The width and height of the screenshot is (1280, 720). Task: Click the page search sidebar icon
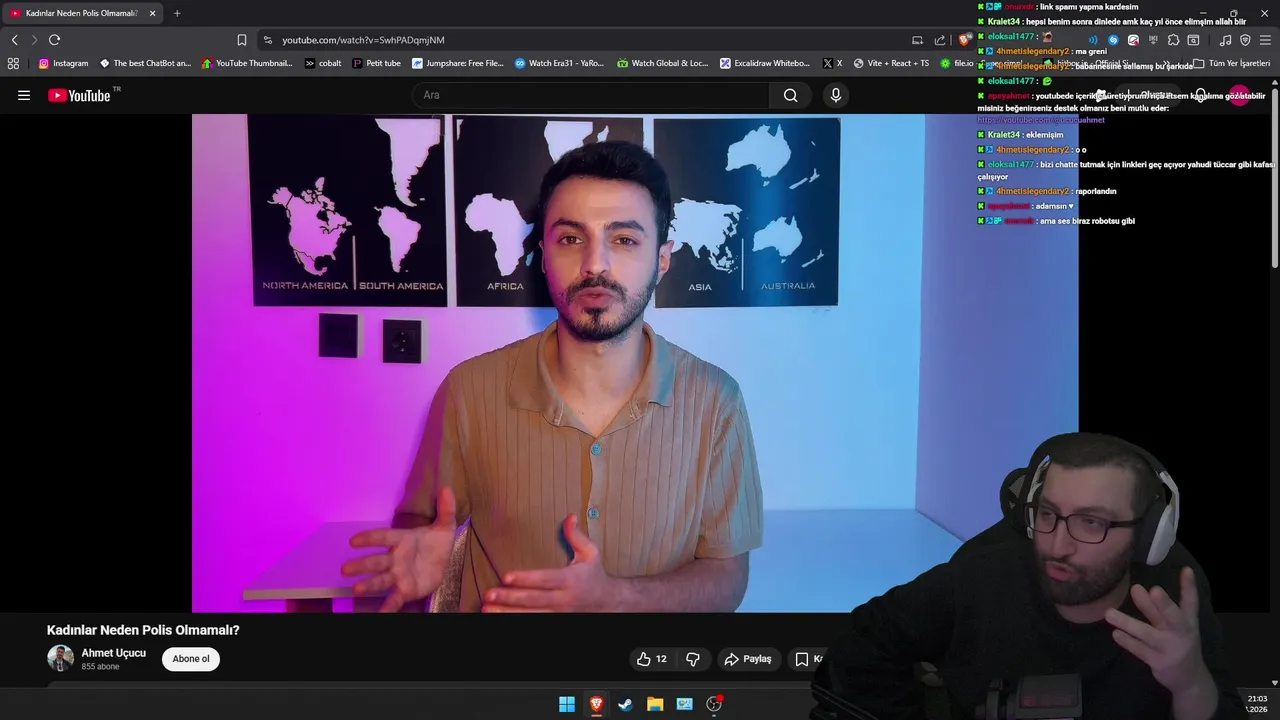[1193, 40]
